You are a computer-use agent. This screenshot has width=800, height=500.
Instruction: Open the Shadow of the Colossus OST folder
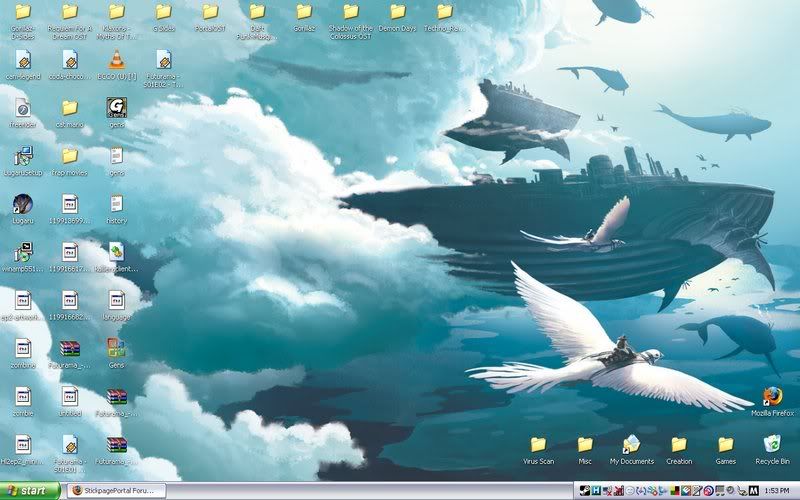[x=351, y=12]
